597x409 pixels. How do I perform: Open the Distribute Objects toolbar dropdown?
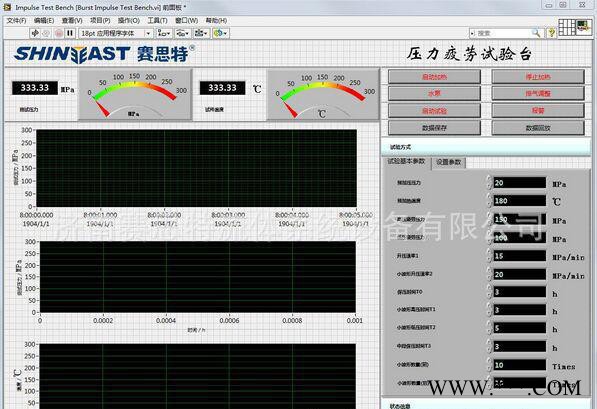[x=182, y=33]
